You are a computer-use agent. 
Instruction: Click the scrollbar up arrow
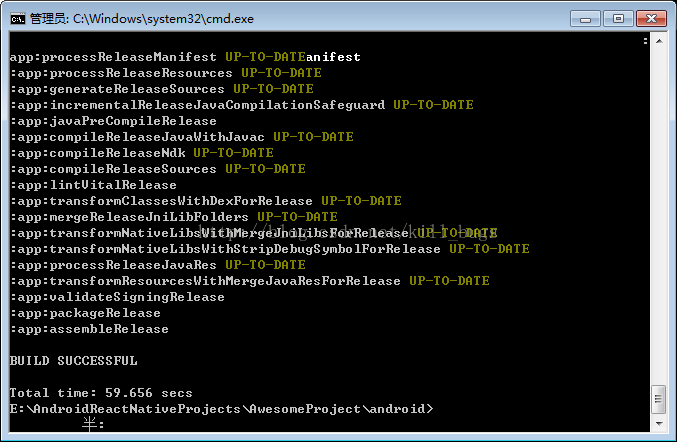click(659, 41)
